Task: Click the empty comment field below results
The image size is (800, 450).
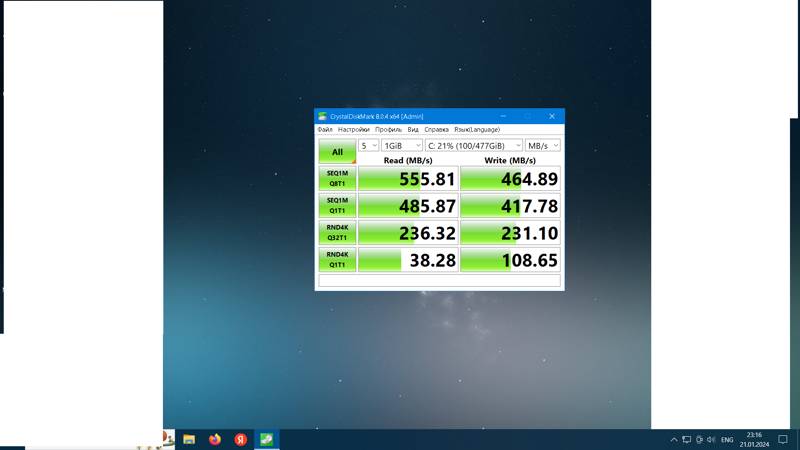Action: [439, 280]
